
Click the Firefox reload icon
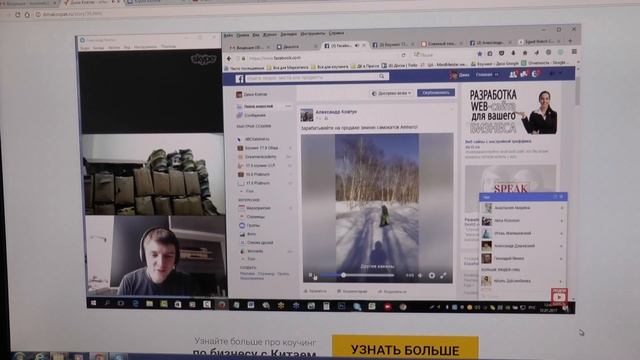coord(403,55)
